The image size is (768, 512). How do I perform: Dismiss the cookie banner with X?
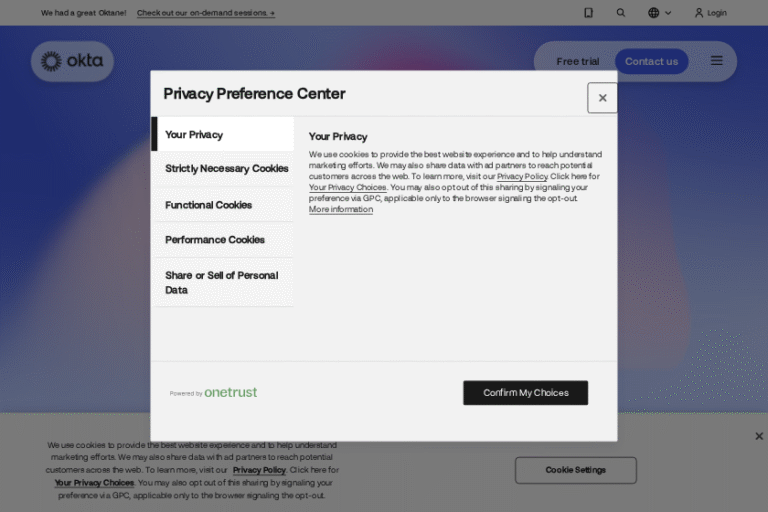pyautogui.click(x=759, y=436)
